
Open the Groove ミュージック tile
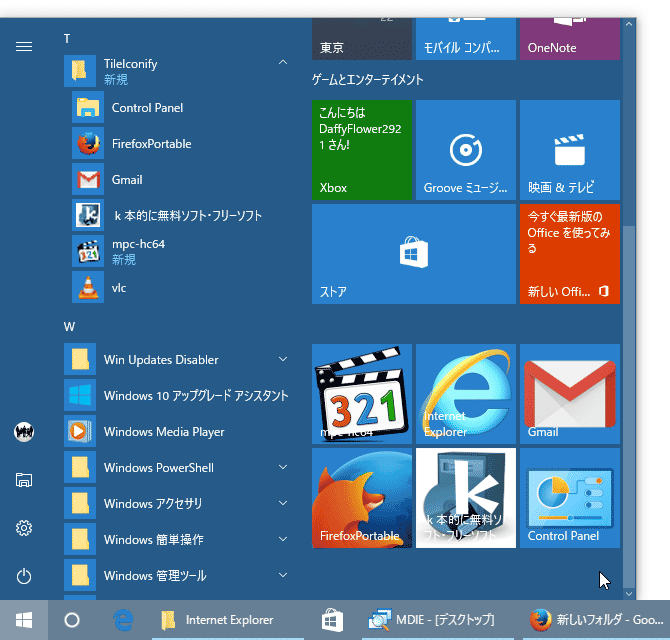click(466, 150)
